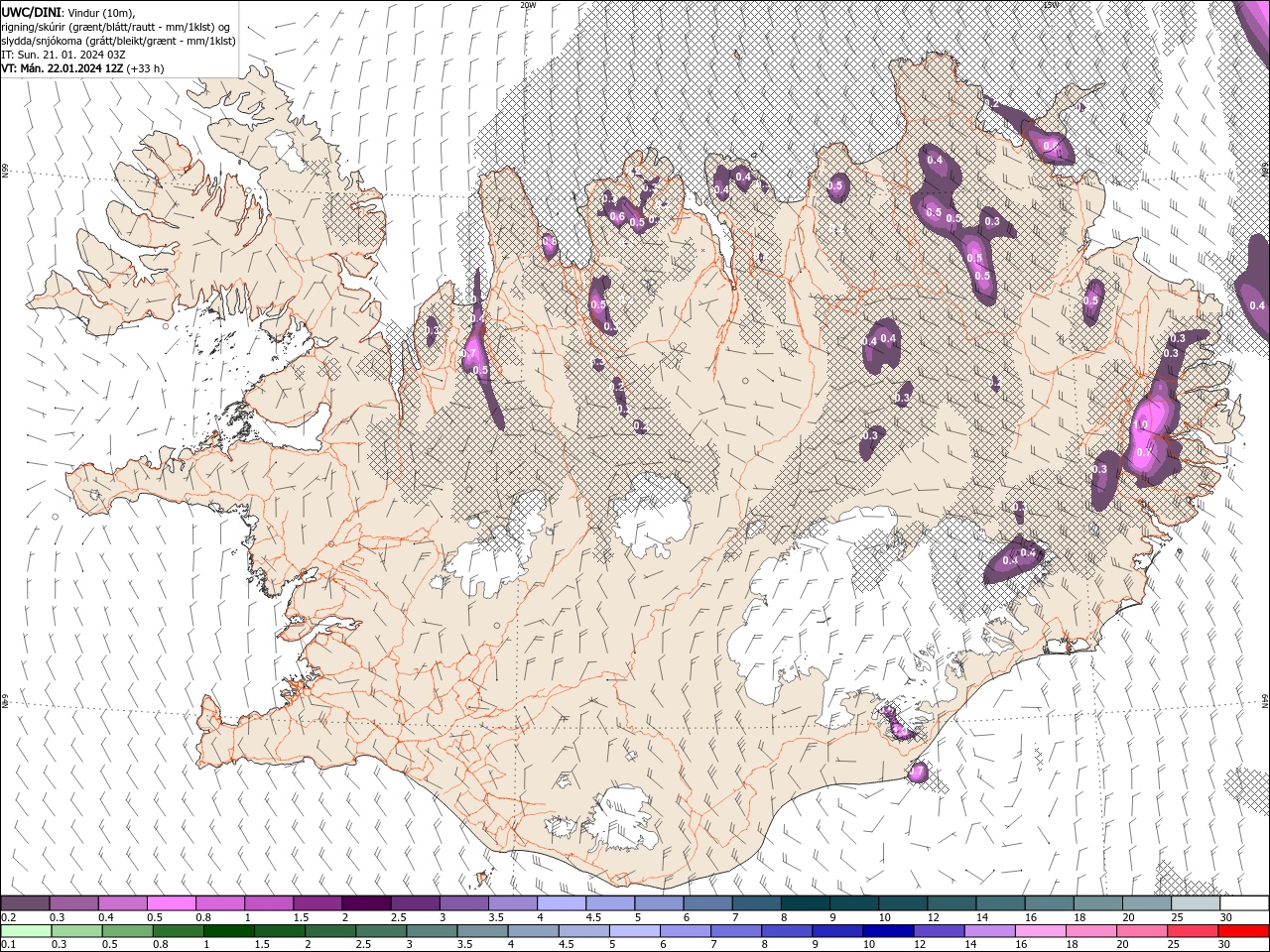Click the 0.1 tick label under the rain legend

8,945
